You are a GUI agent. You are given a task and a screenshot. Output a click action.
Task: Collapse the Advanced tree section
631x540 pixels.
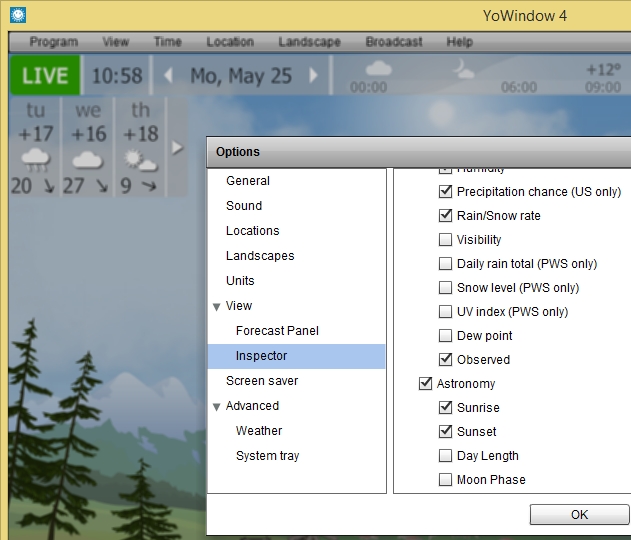coord(216,406)
